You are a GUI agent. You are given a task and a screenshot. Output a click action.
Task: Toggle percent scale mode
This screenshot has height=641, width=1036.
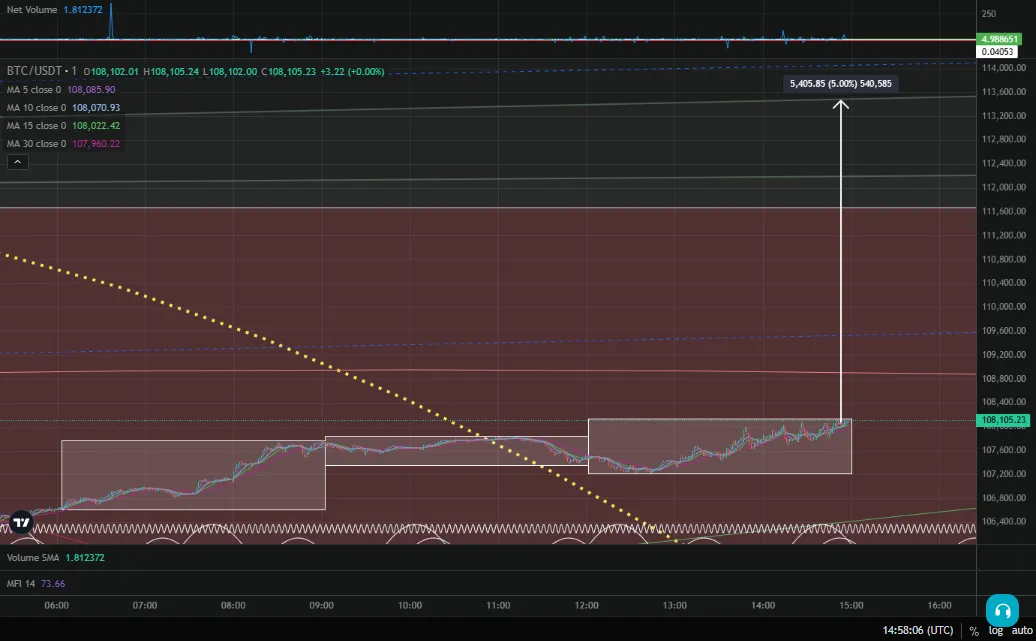tap(974, 631)
